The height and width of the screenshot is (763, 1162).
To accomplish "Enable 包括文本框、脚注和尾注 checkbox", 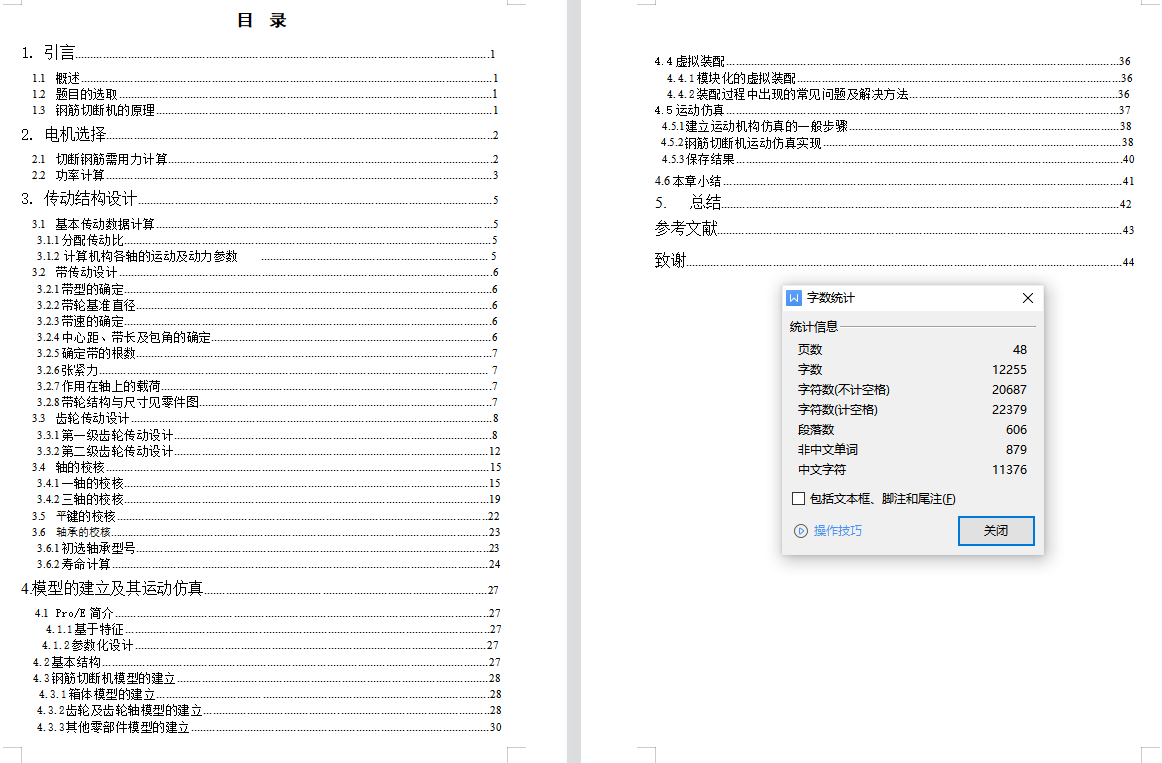I will click(798, 499).
